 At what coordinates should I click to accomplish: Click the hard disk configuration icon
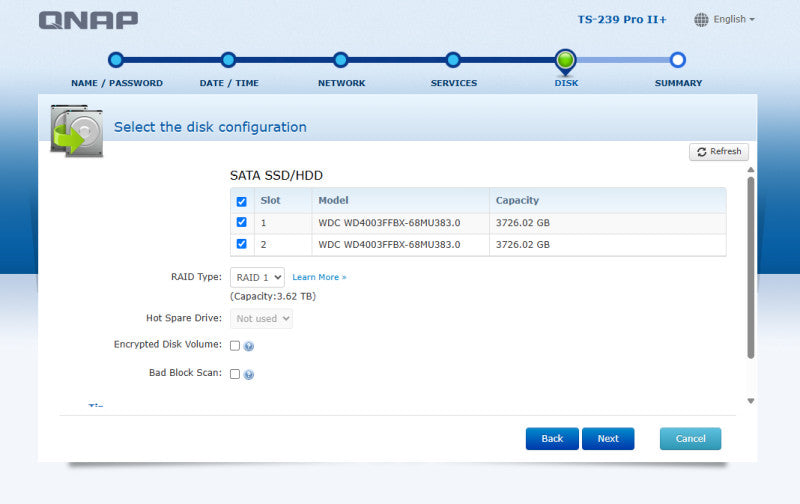(77, 131)
